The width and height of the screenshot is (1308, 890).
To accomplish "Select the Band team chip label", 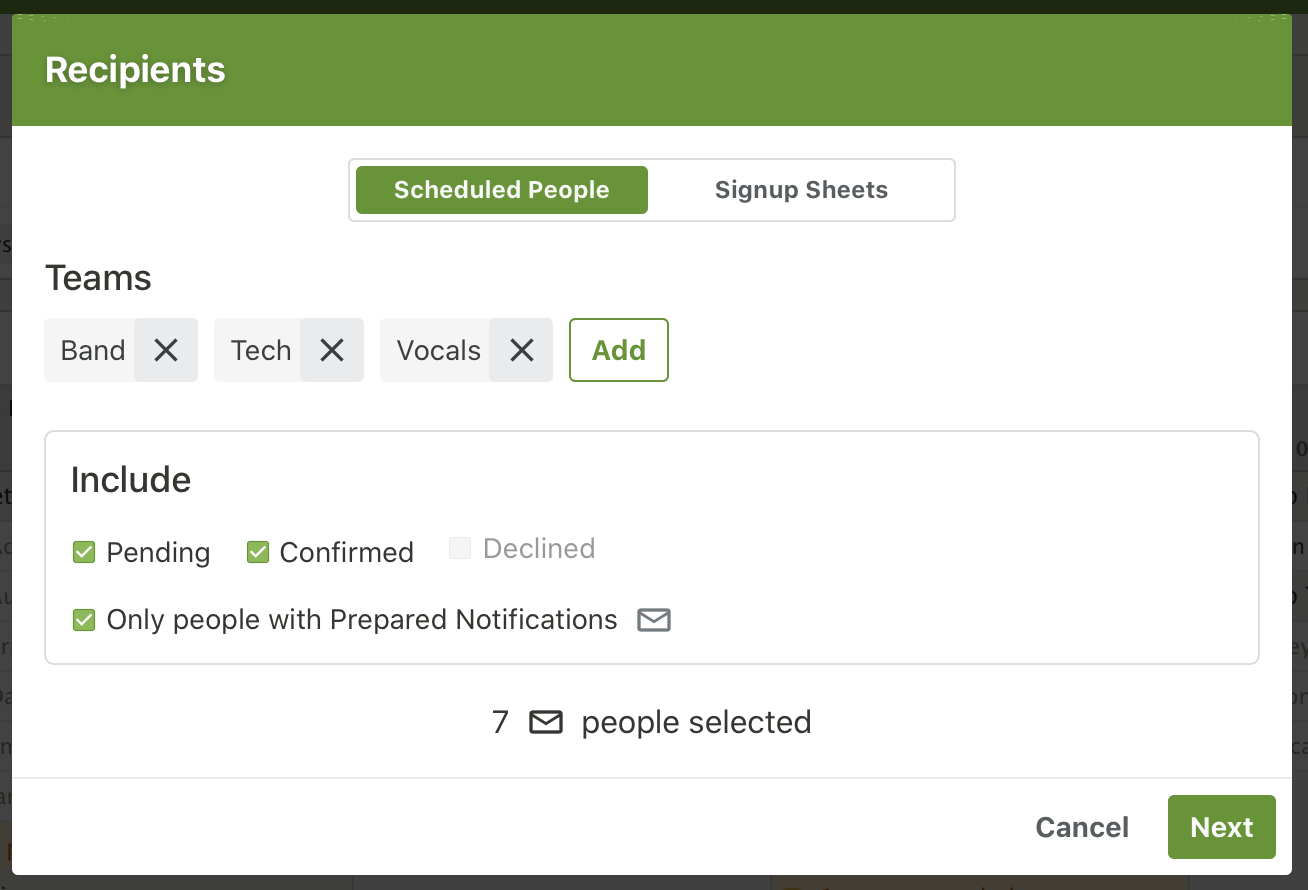I will [93, 350].
